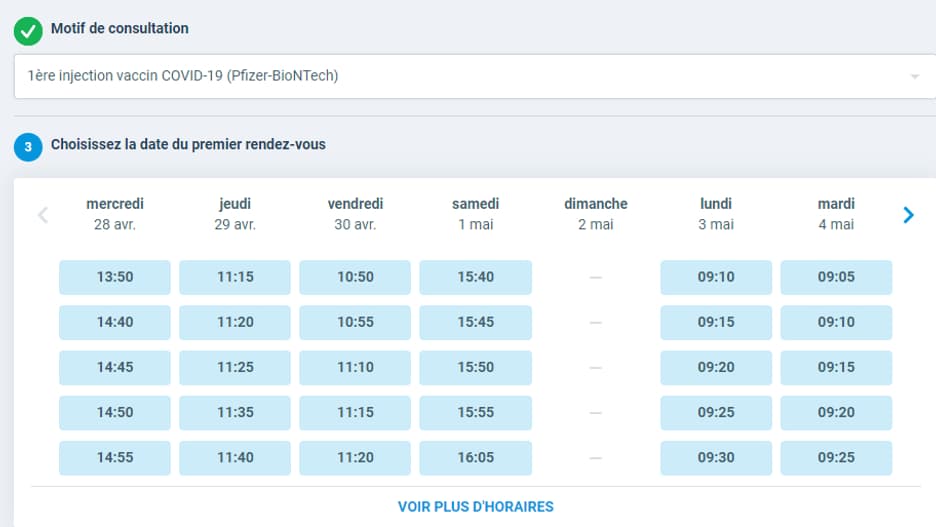Click the samedi 1 mai column header
936x527 pixels.
click(476, 214)
